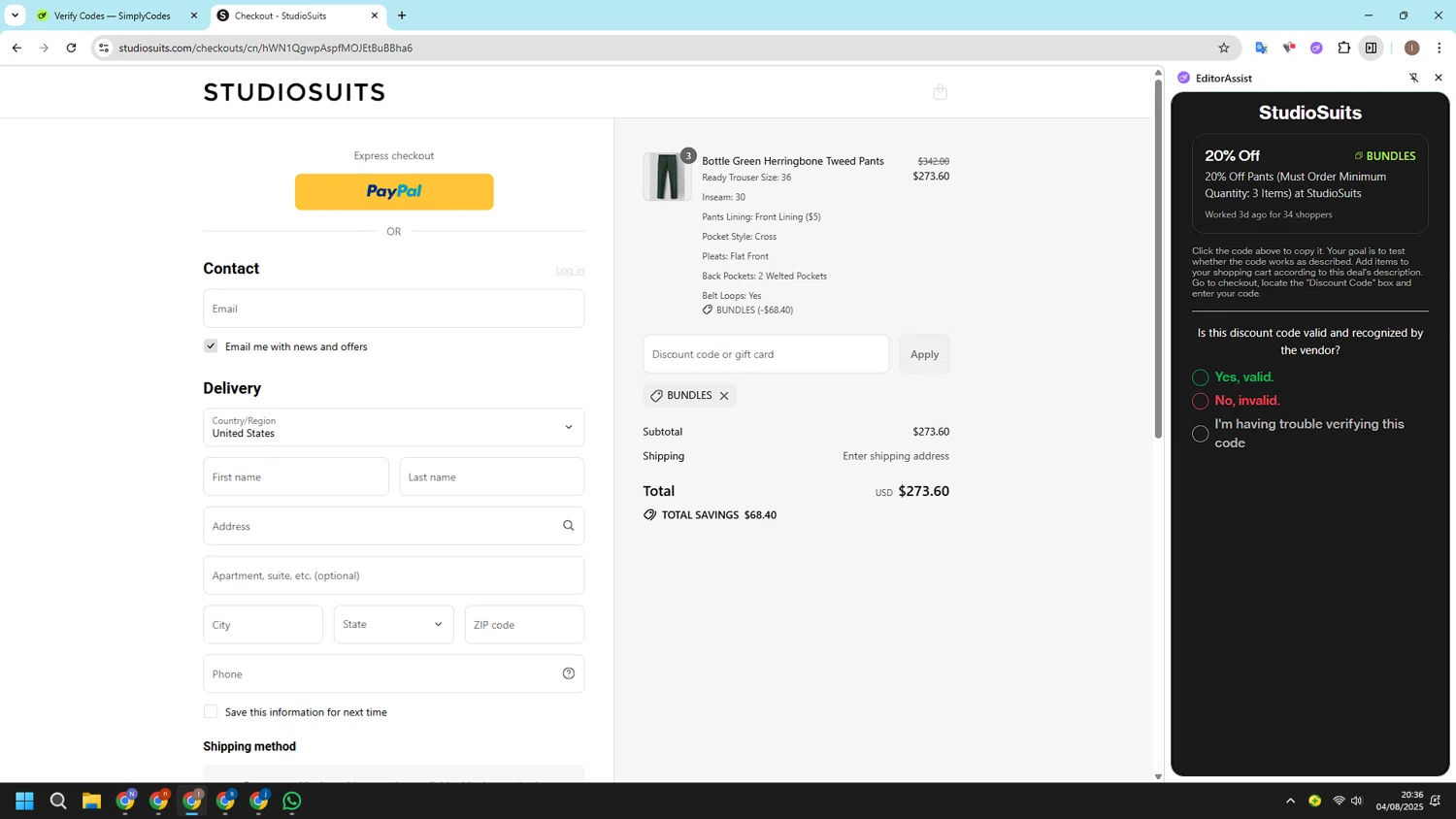Go back to the previous page
1456x819 pixels.
[x=17, y=48]
